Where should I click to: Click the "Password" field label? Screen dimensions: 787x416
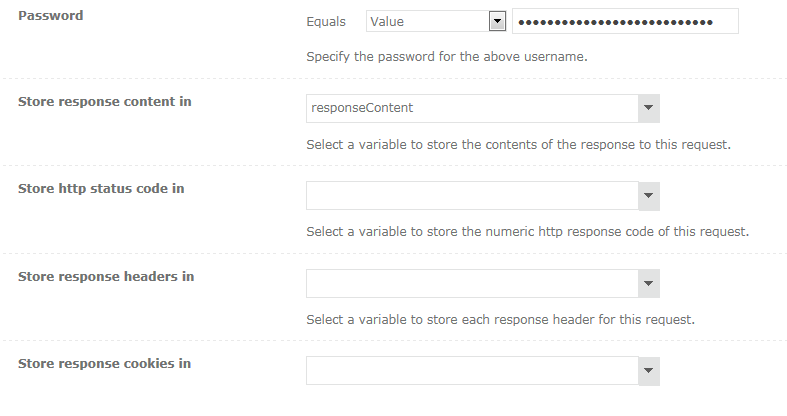[51, 16]
